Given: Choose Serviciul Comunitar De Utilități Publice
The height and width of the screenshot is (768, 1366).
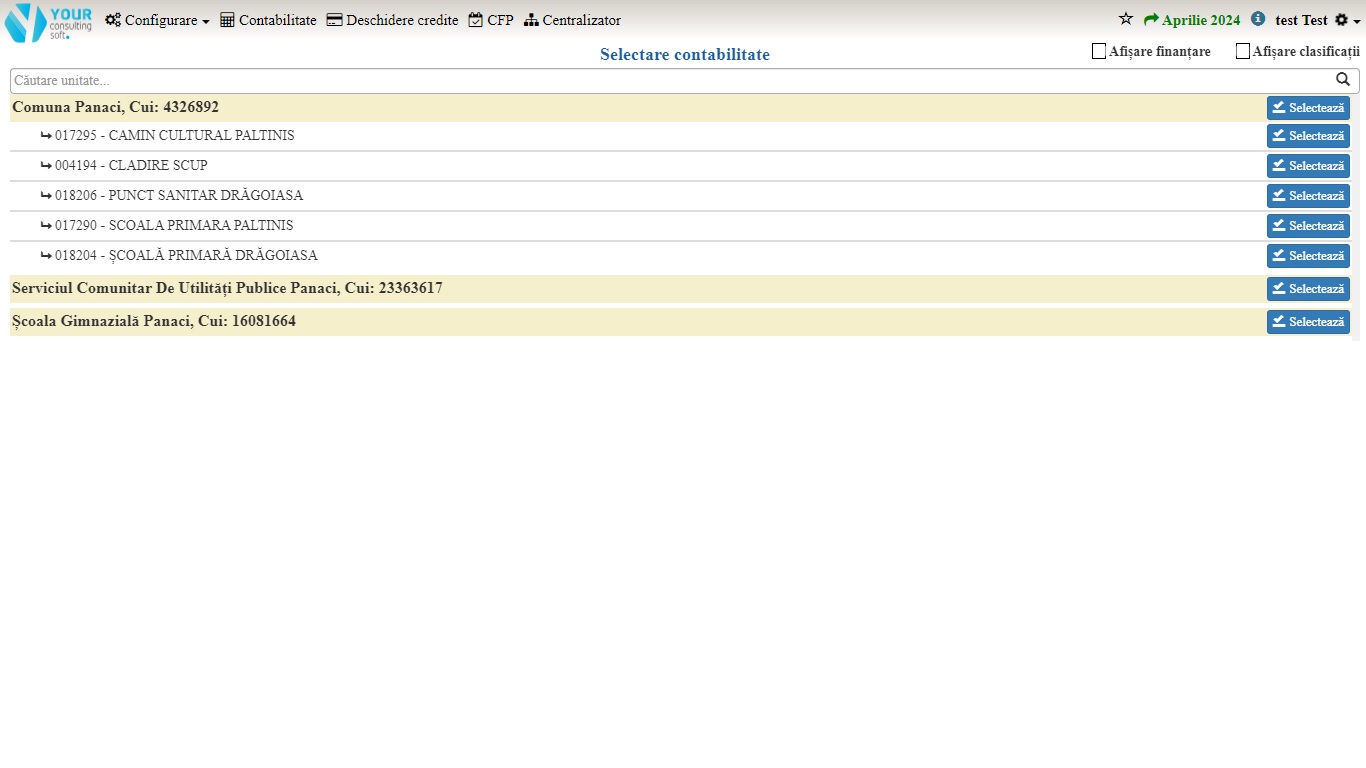Looking at the screenshot, I should (x=1307, y=289).
